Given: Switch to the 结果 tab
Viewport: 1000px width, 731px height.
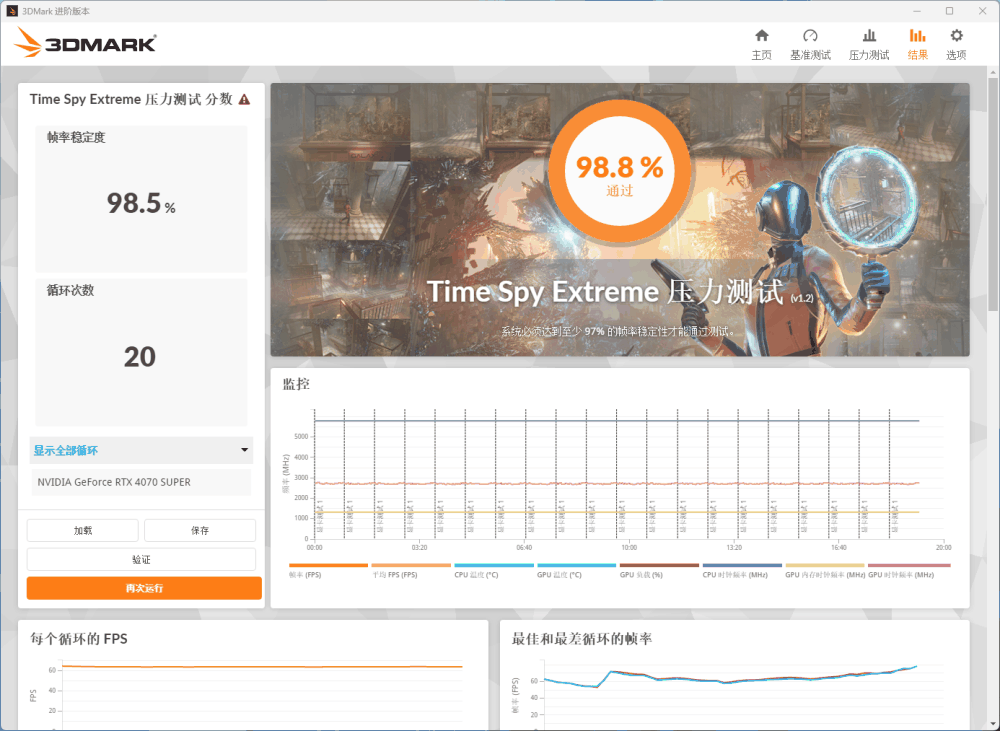Looking at the screenshot, I should coord(917,44).
